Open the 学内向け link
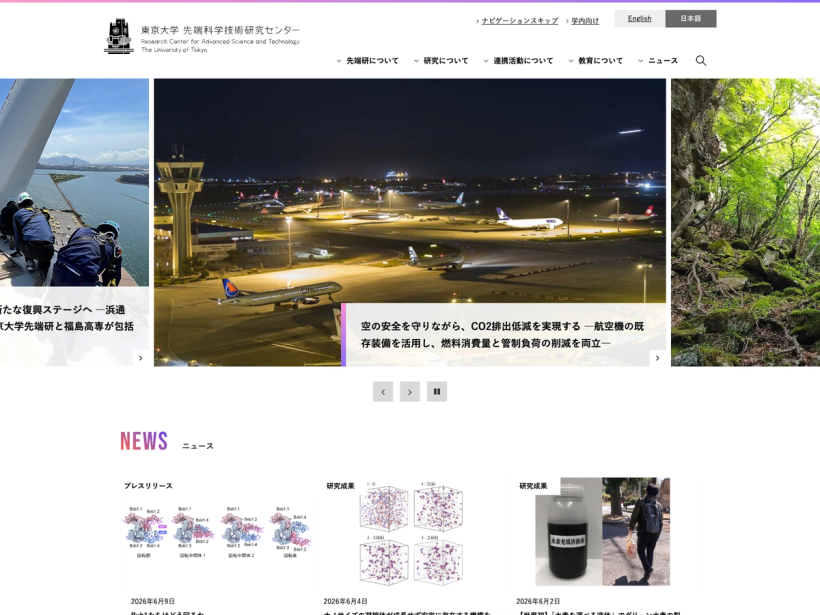Image resolution: width=820 pixels, height=615 pixels. [585, 21]
